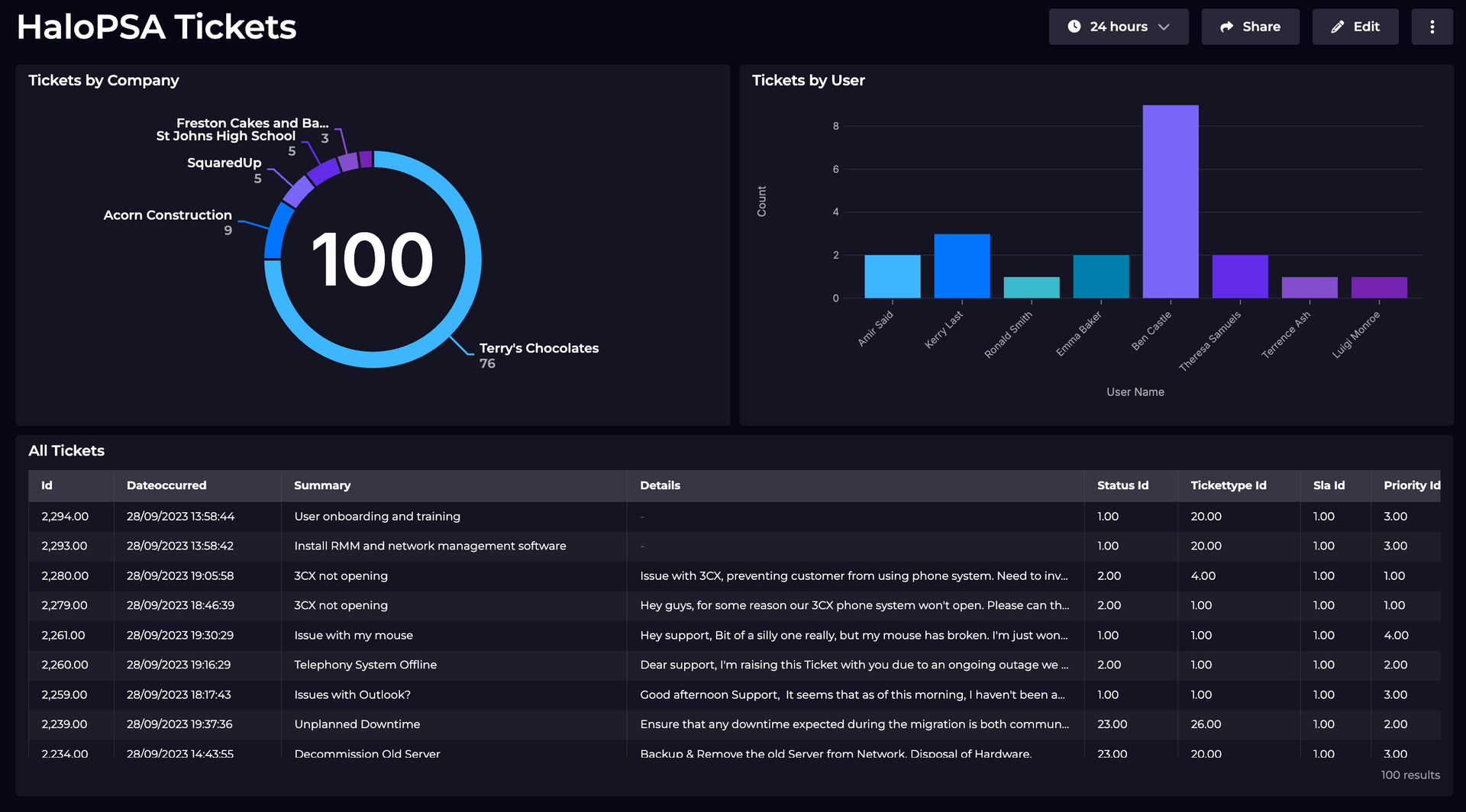Sort the table by Dateoccurred column

click(166, 485)
